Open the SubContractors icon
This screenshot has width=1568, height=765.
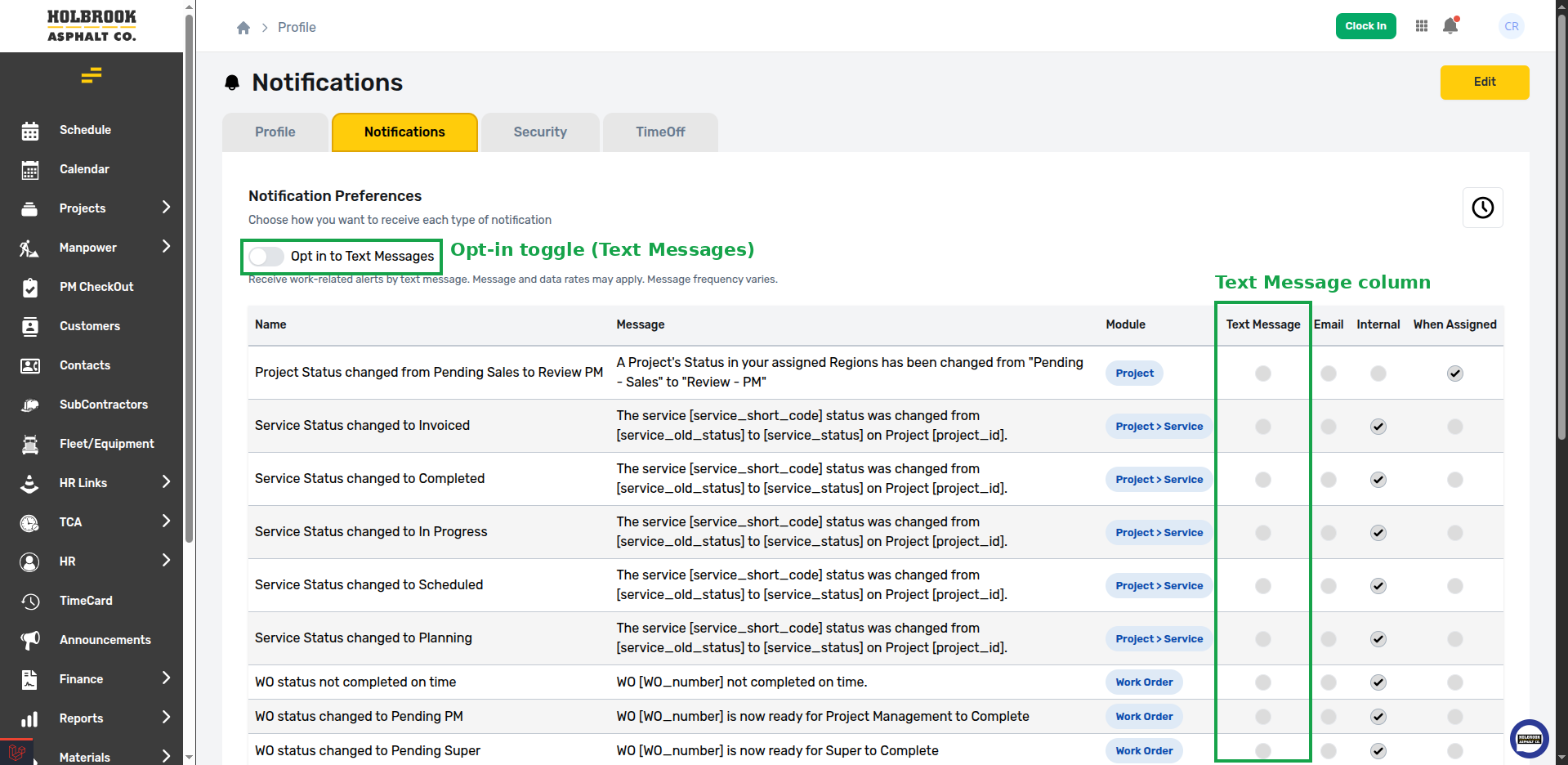[x=30, y=405]
